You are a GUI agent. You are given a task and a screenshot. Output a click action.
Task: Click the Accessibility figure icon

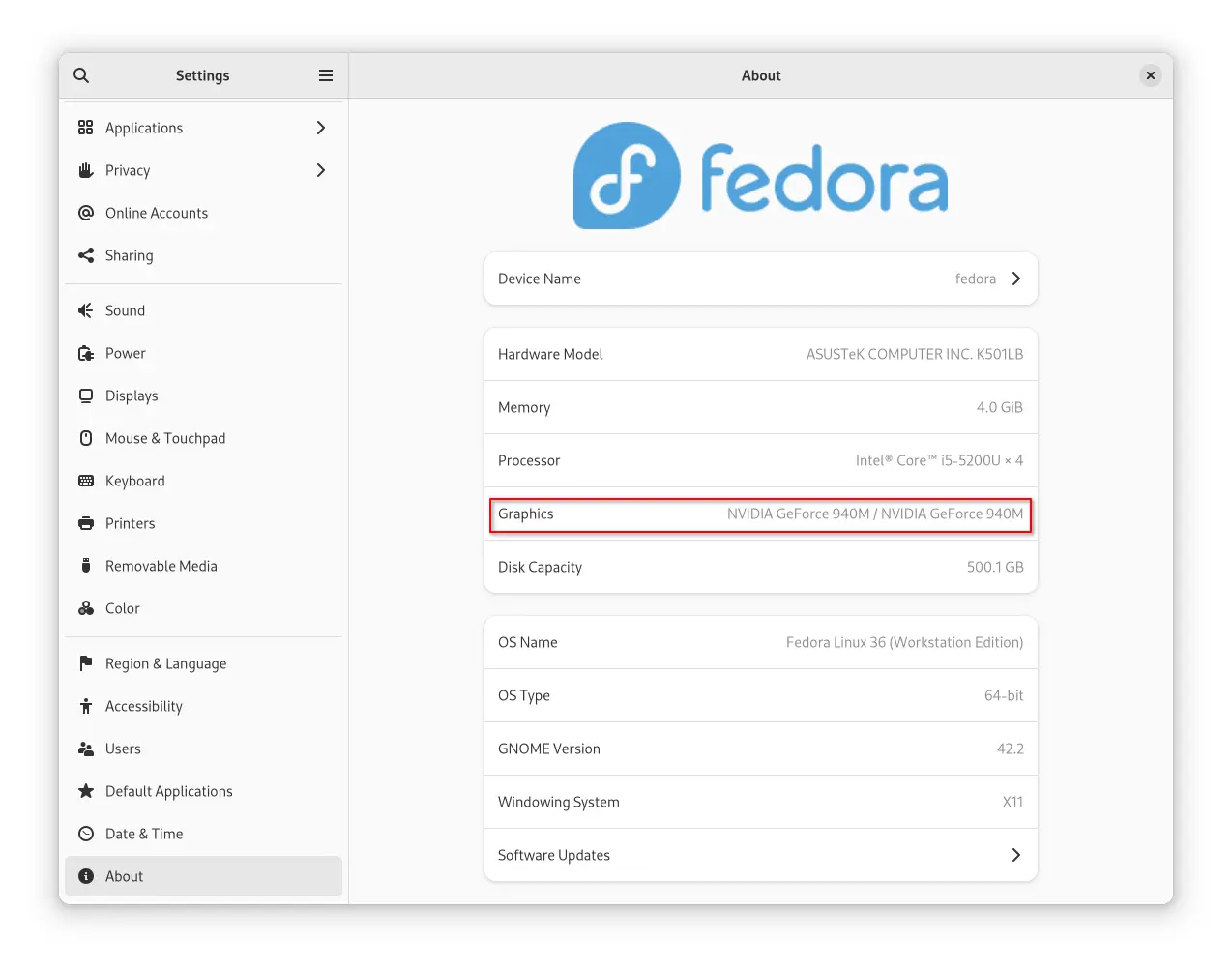(86, 706)
